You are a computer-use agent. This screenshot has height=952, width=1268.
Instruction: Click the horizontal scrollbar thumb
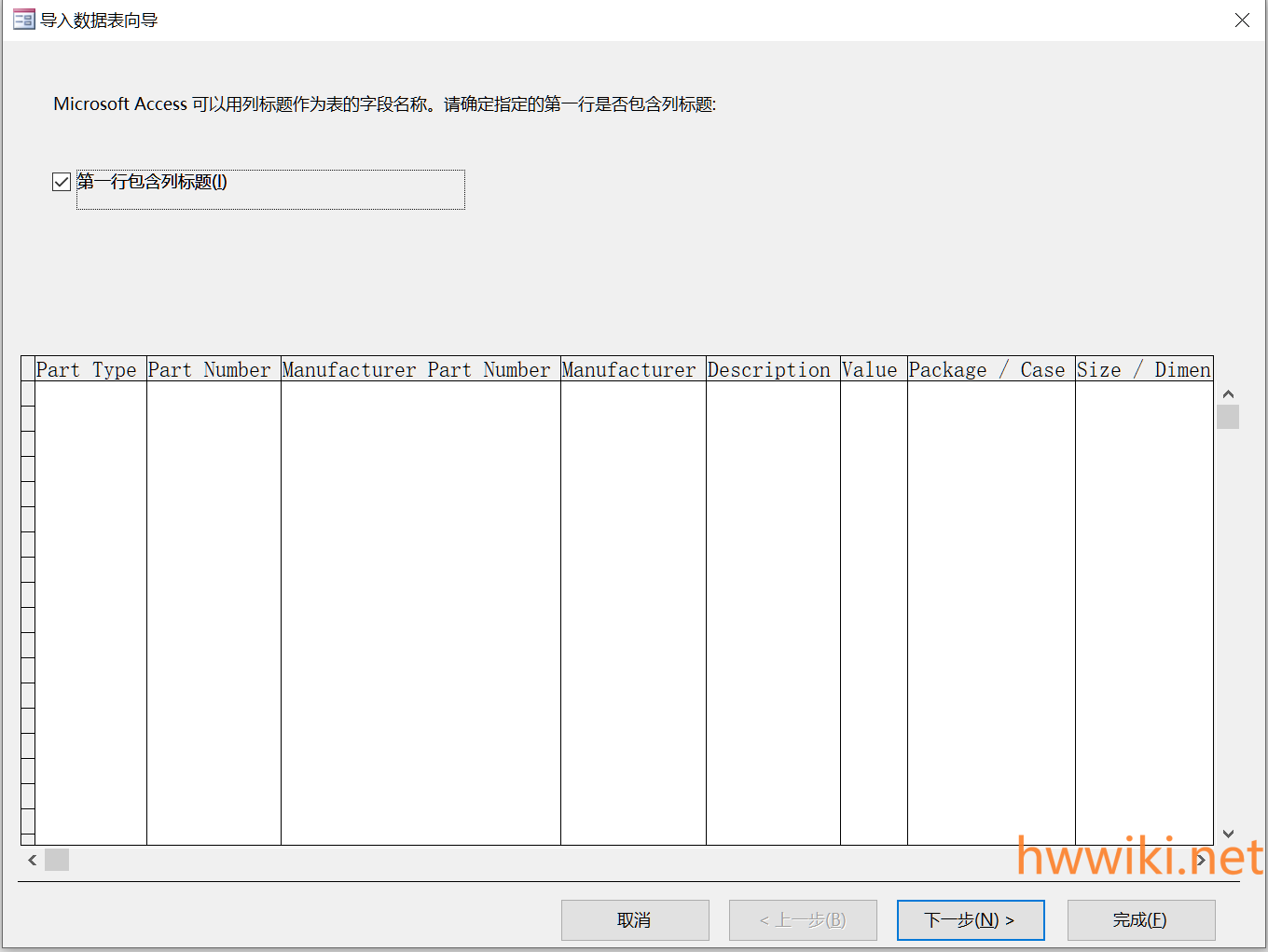[x=57, y=860]
